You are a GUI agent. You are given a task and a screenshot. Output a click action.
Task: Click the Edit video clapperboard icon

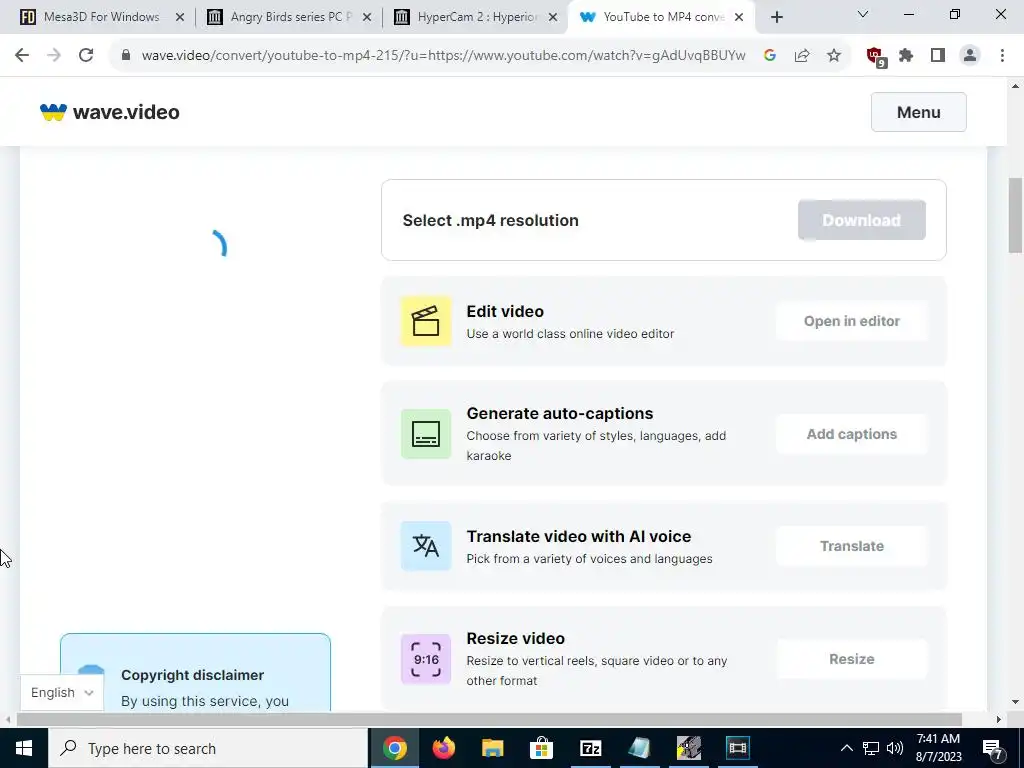point(426,321)
